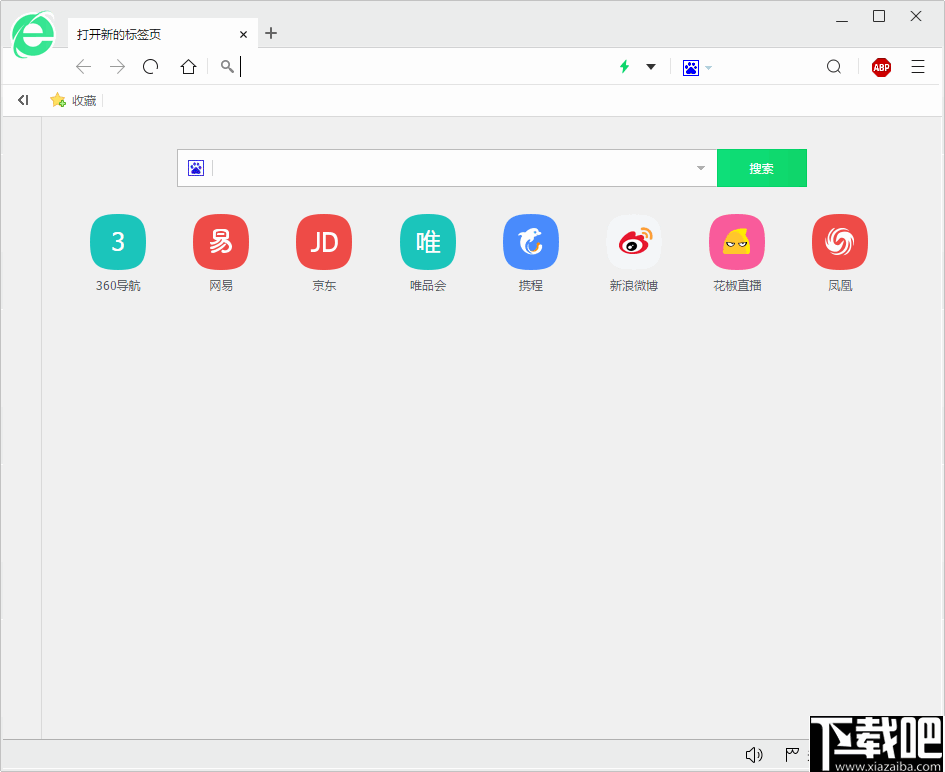Viewport: 945px width, 772px height.
Task: Go forward with the right arrow button
Action: point(118,66)
